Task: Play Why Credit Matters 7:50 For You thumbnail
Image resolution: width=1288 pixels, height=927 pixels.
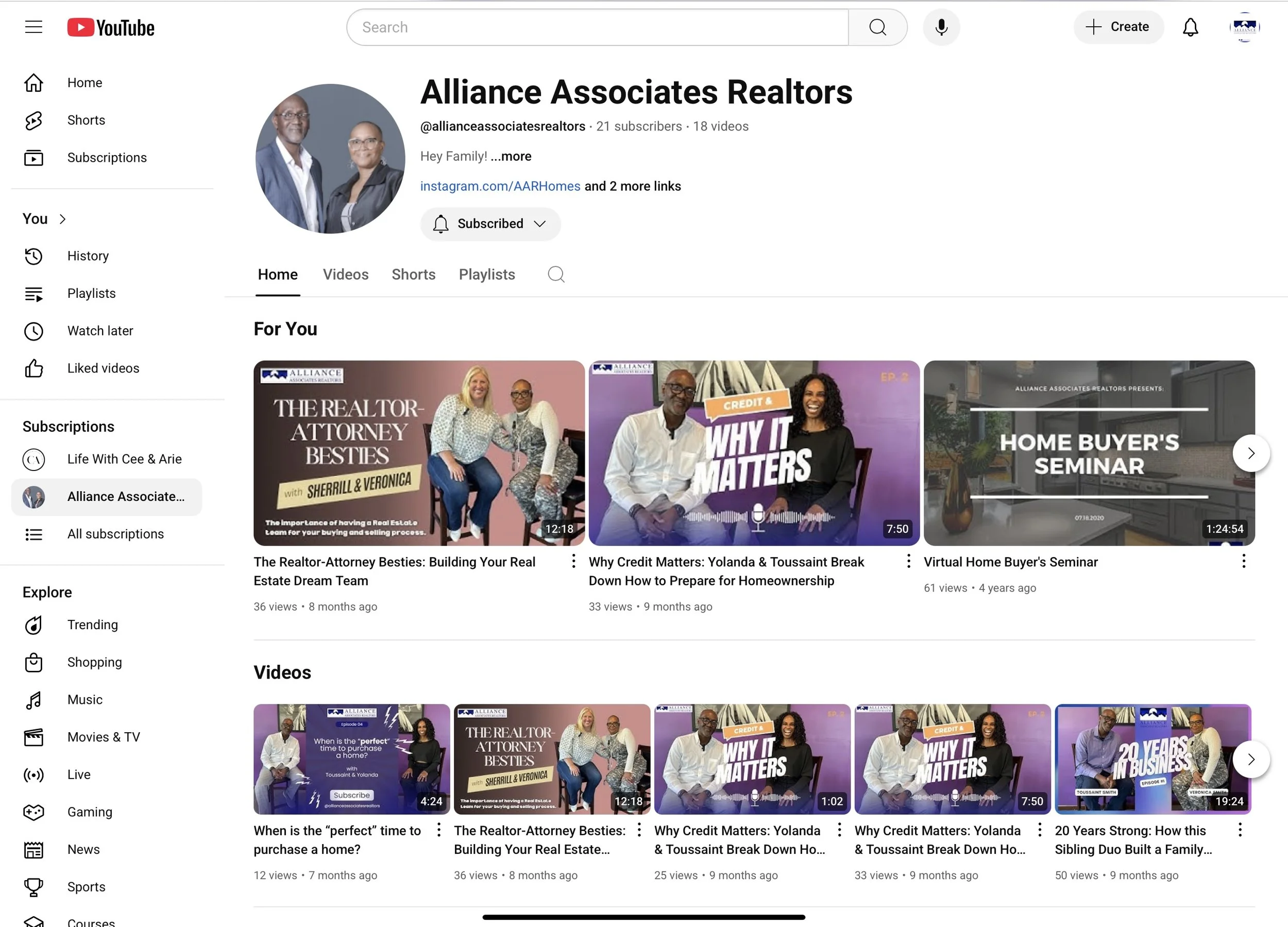Action: coord(754,453)
